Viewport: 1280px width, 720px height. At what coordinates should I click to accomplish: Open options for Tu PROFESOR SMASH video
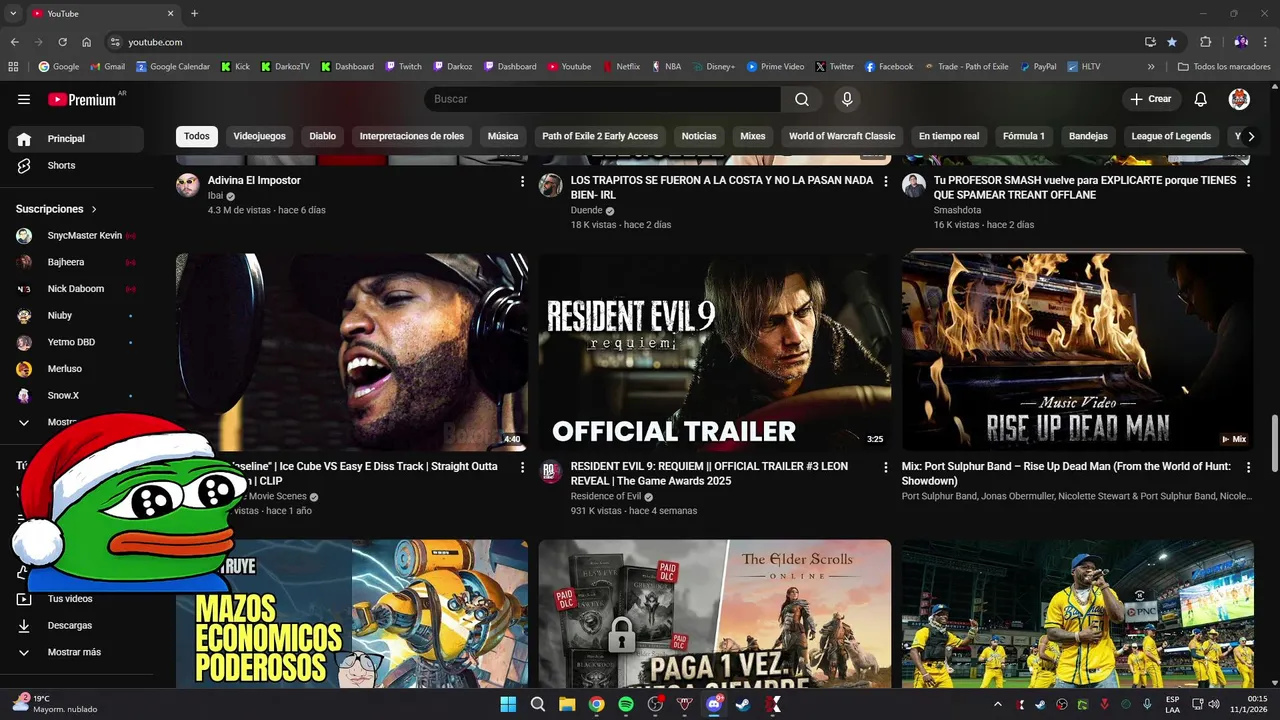(1248, 181)
